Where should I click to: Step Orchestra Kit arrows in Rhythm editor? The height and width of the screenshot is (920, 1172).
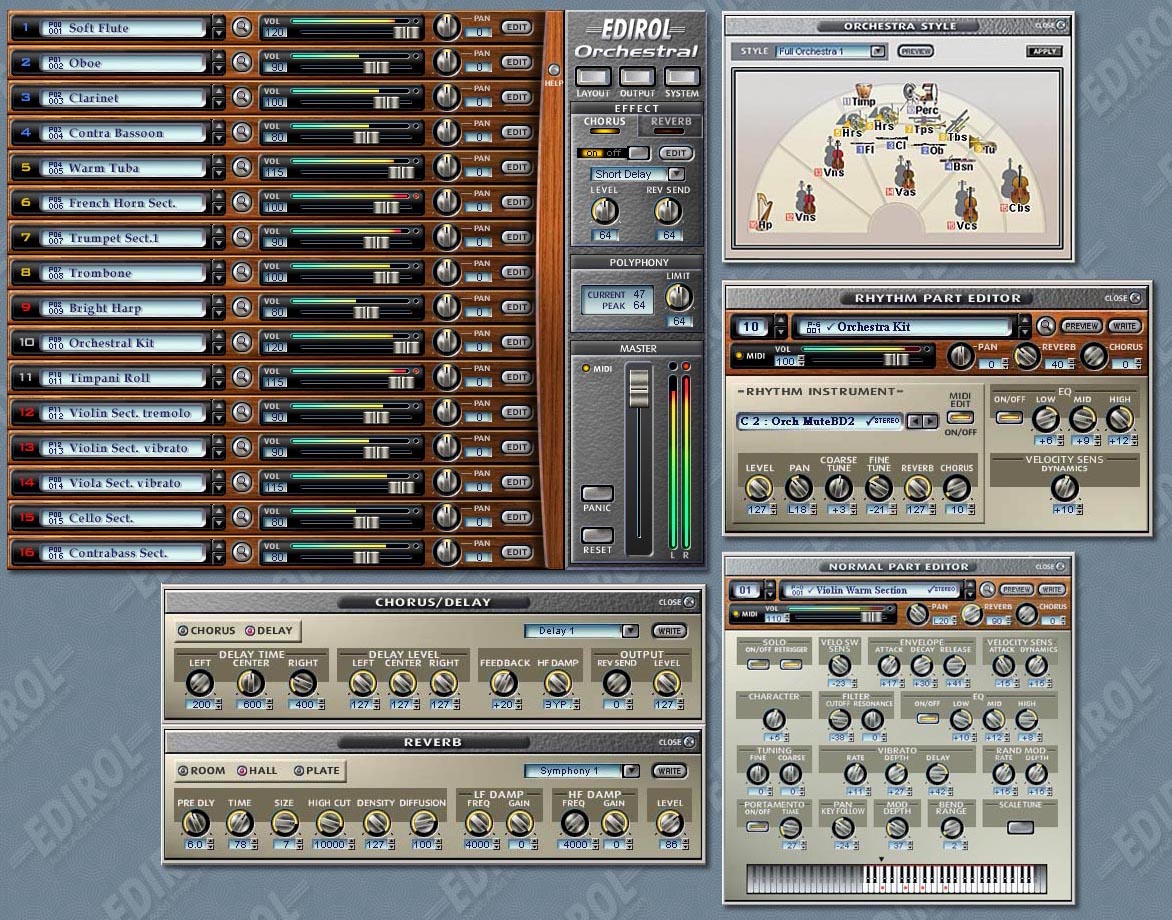[x=1024, y=327]
